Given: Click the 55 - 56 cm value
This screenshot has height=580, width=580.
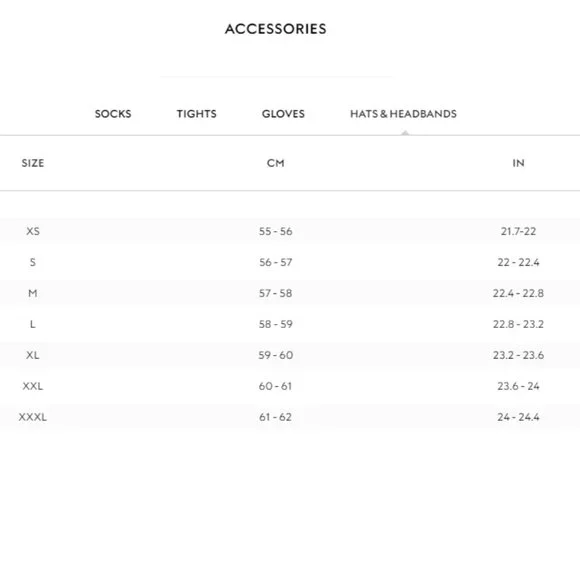Looking at the screenshot, I should pos(276,231).
